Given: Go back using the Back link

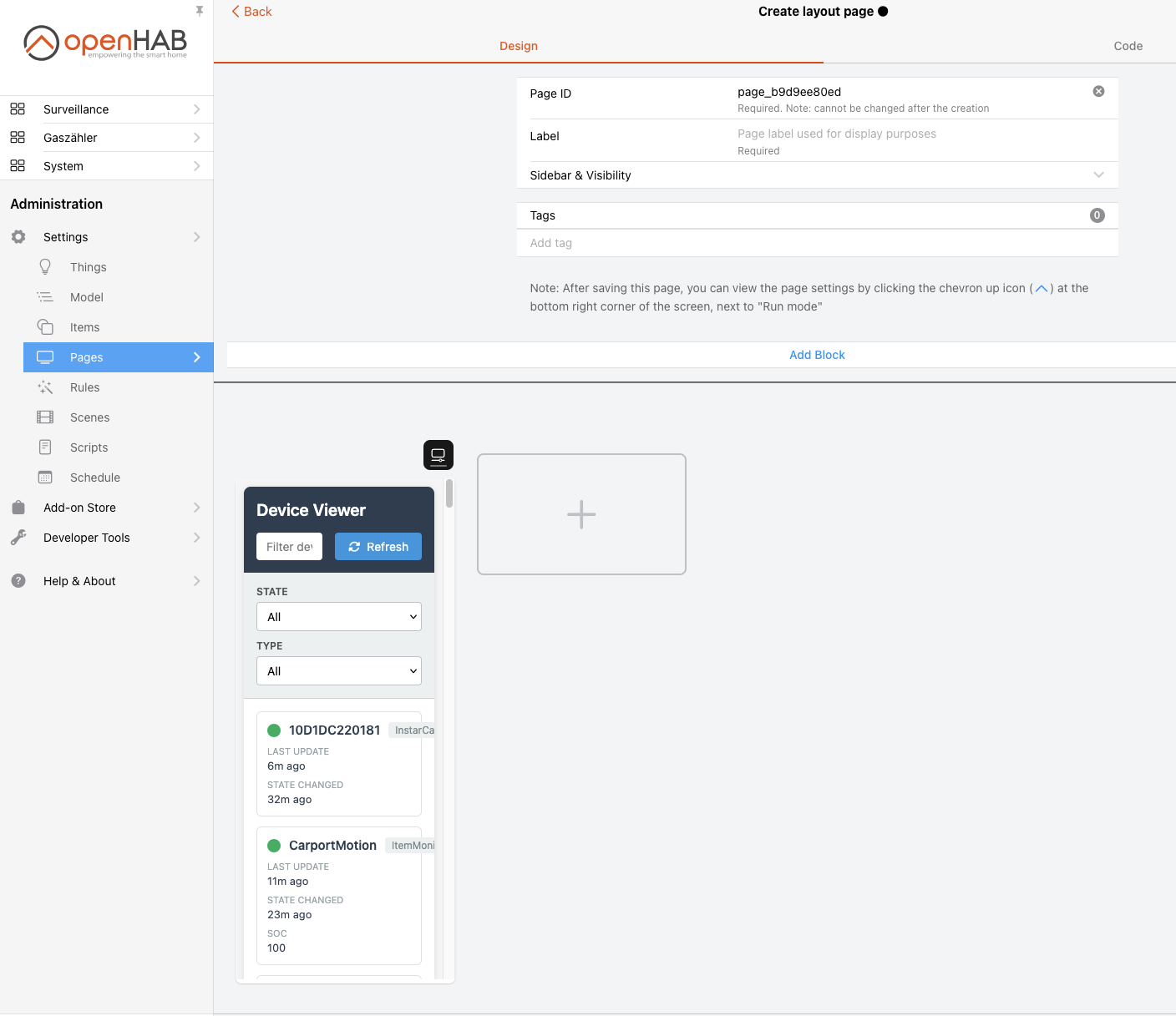Looking at the screenshot, I should point(251,12).
